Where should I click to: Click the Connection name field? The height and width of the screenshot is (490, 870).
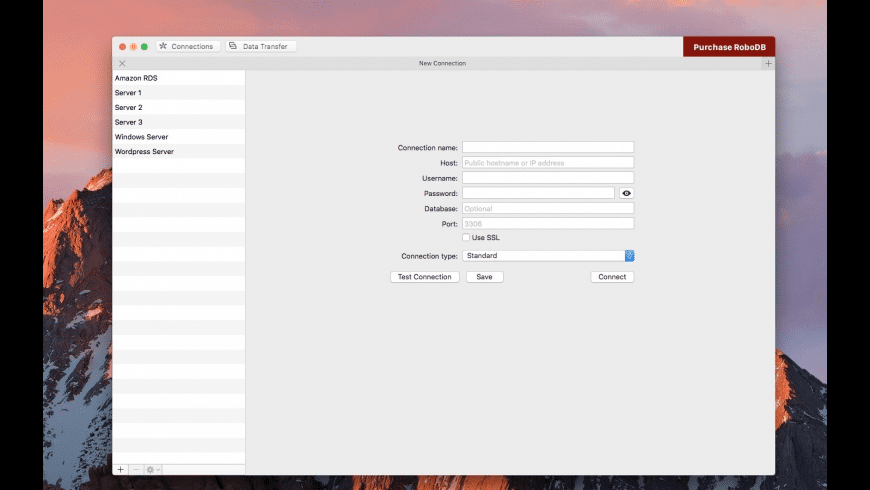coord(548,147)
